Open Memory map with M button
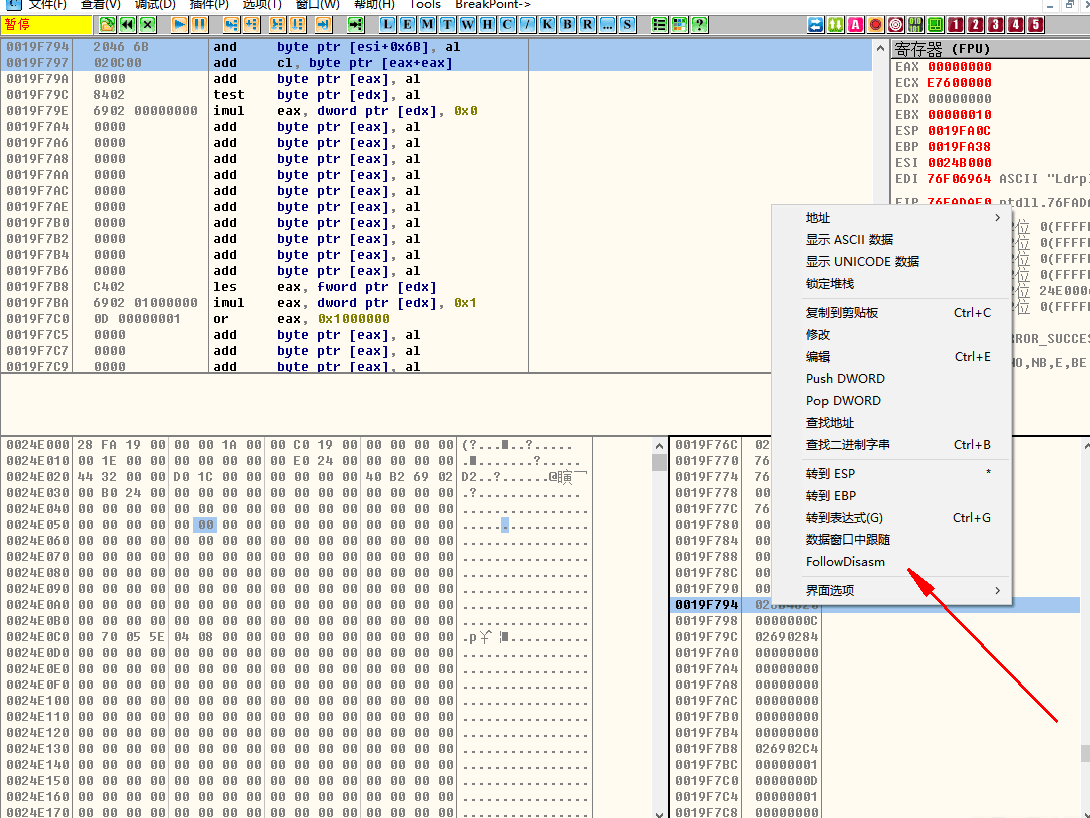The width and height of the screenshot is (1090, 818). pyautogui.click(x=428, y=25)
